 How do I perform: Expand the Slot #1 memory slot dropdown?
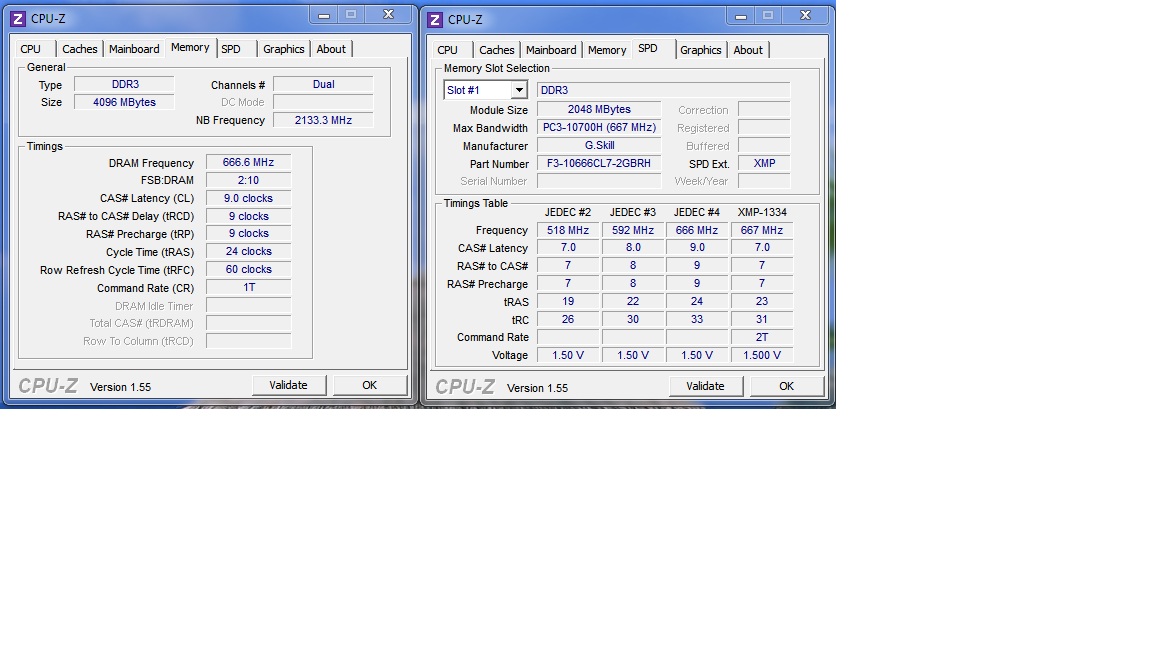(x=519, y=90)
